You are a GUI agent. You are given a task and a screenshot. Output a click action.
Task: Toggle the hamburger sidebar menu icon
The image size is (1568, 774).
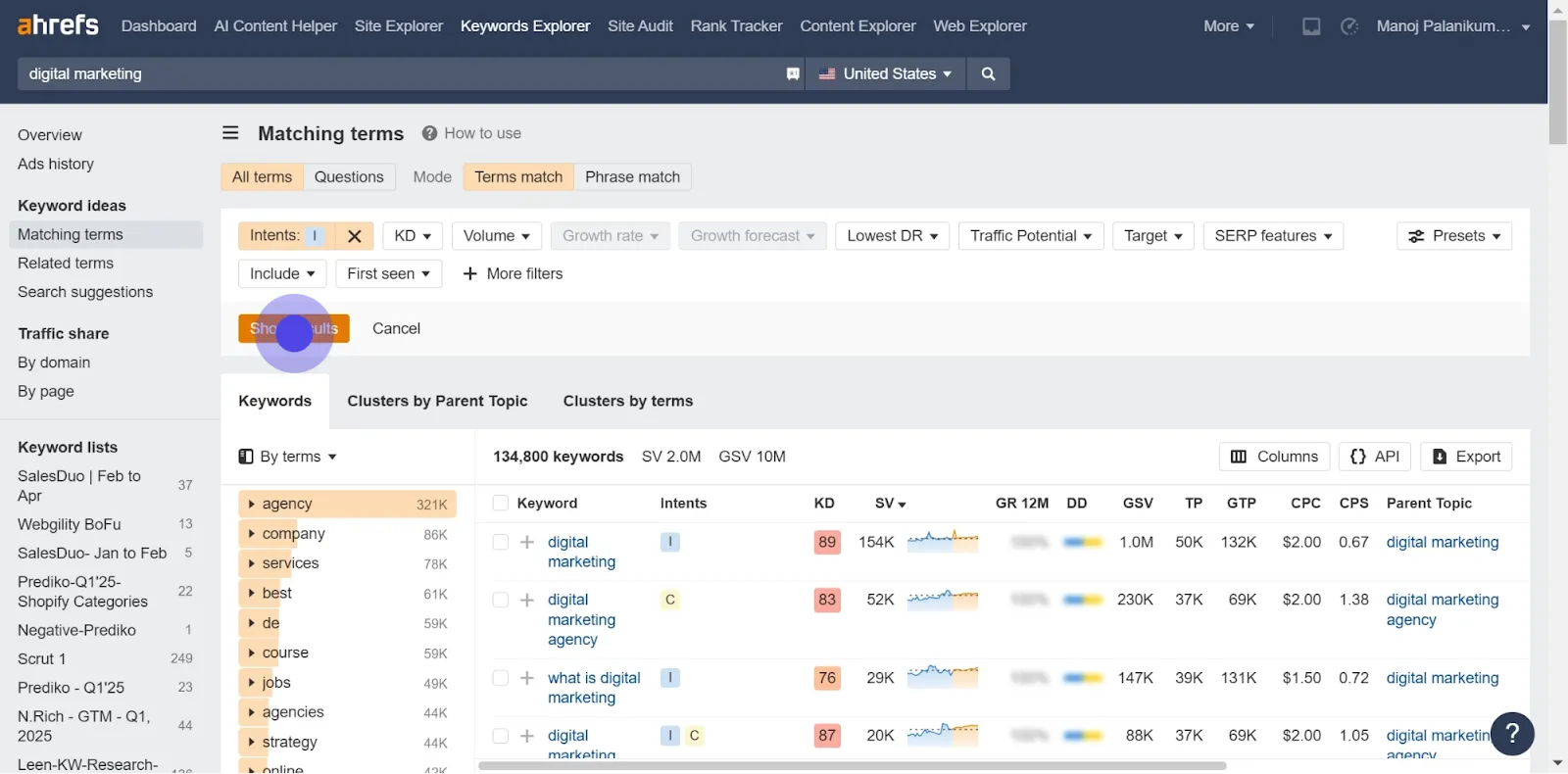[x=230, y=133]
